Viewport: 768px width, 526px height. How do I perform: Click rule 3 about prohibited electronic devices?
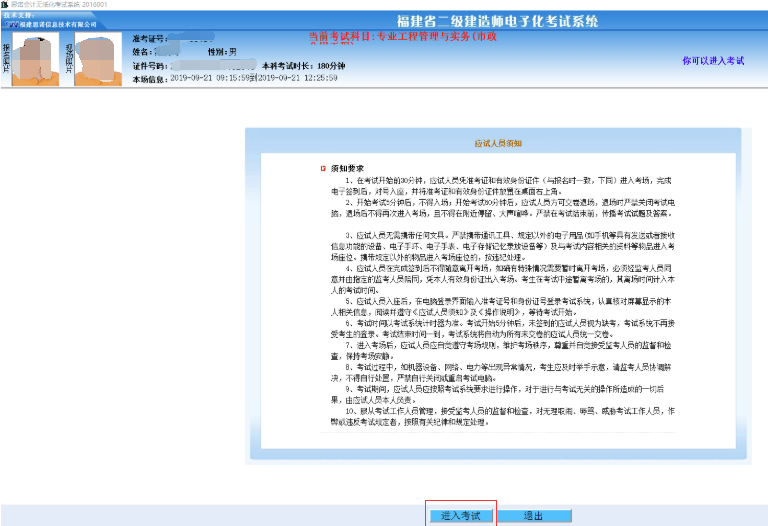(503, 246)
